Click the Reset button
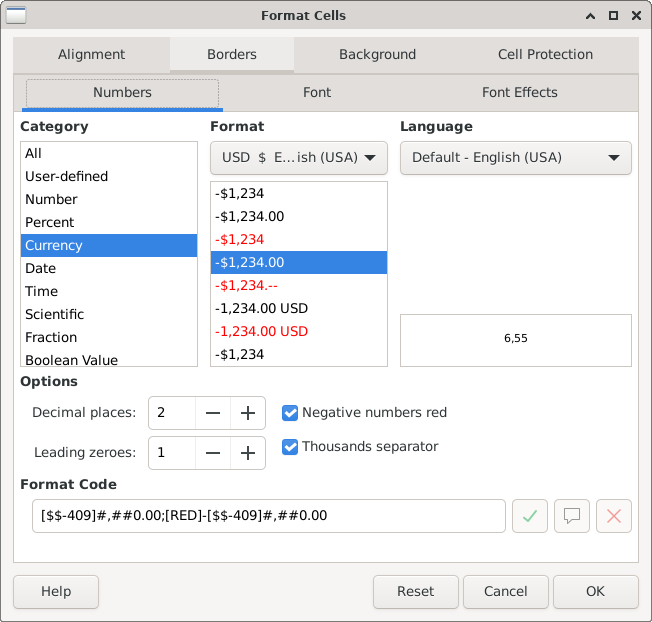This screenshot has width=652, height=622. 416,591
